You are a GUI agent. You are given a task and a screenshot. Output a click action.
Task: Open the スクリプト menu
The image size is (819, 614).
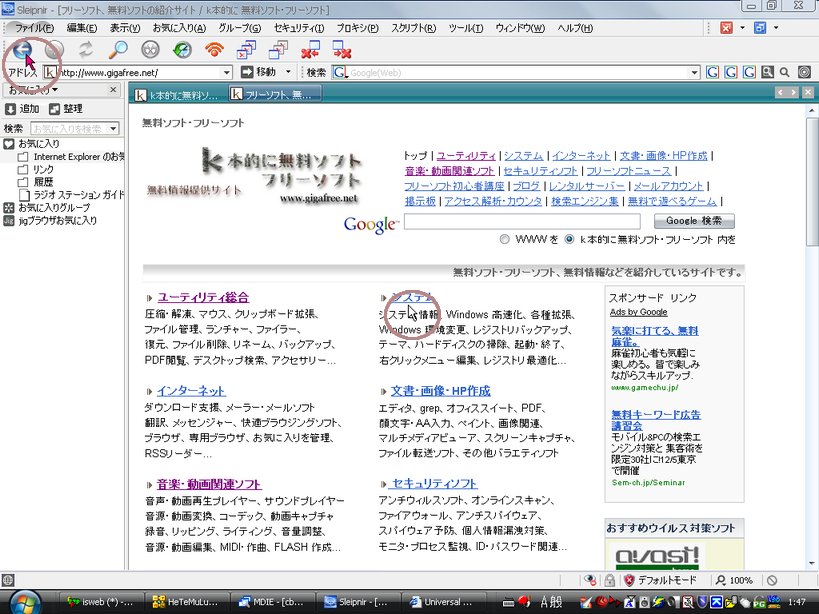pyautogui.click(x=414, y=28)
